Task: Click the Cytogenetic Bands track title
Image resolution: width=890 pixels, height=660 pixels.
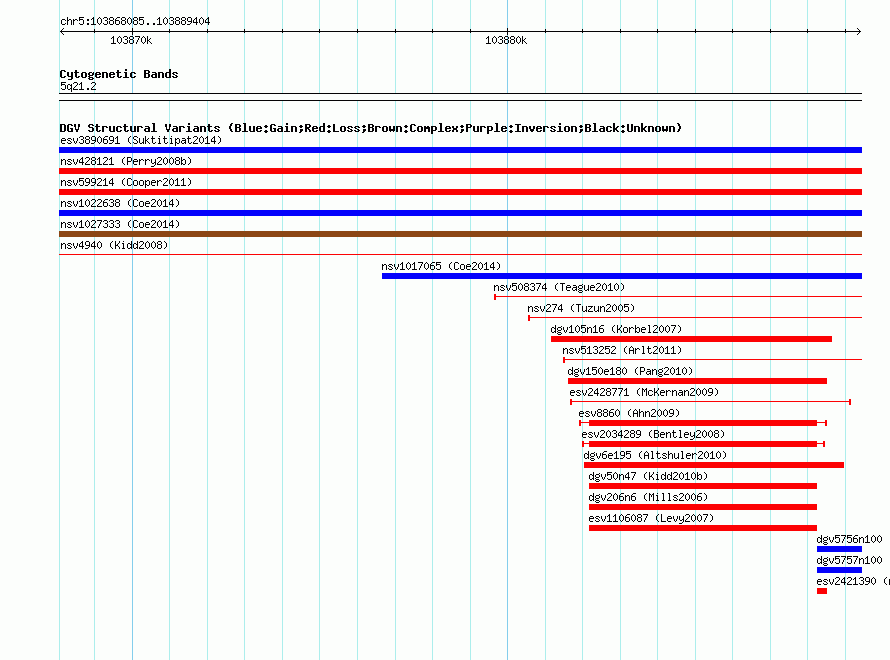Action: point(119,74)
